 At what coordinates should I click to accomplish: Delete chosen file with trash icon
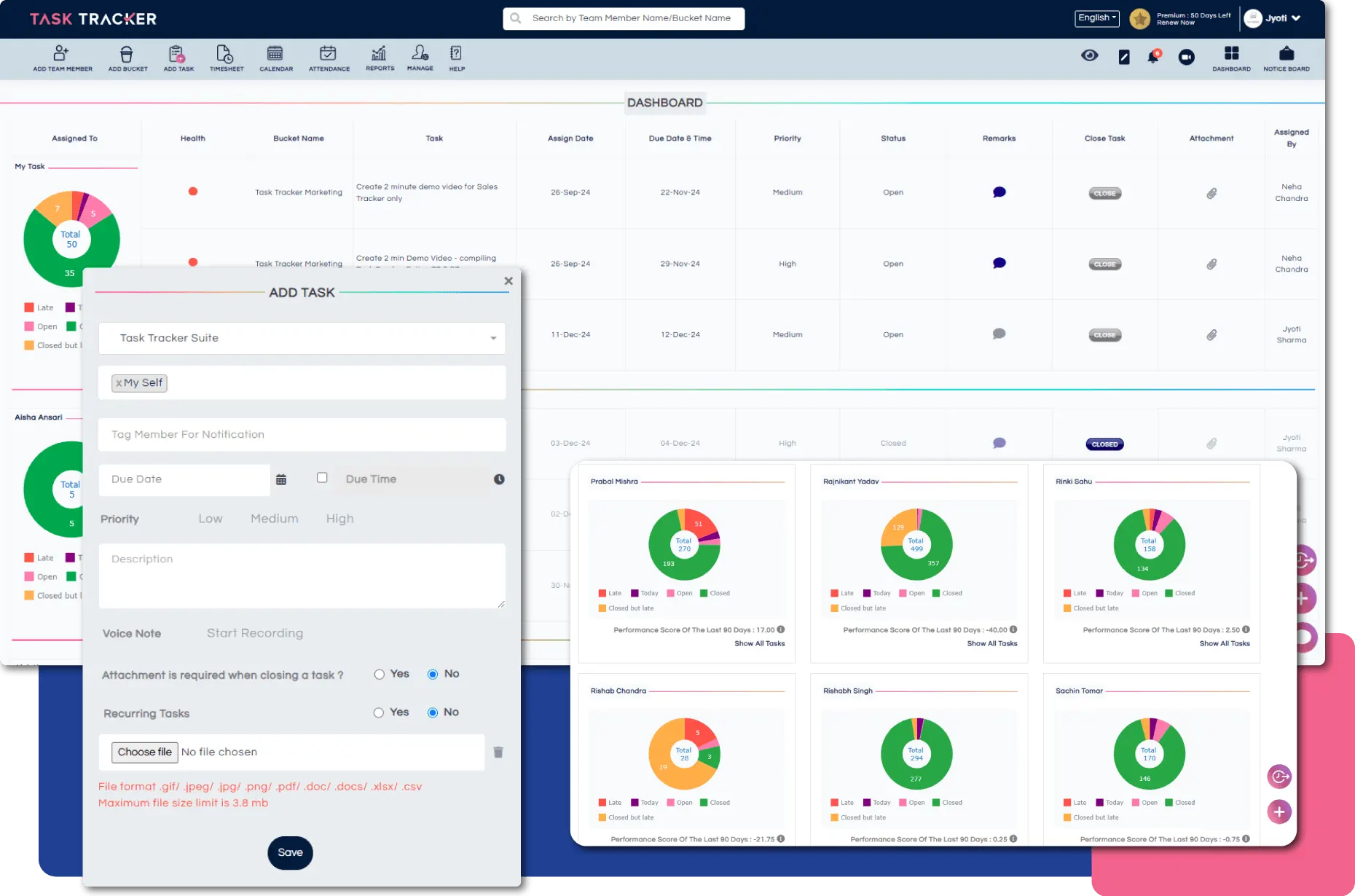coord(498,752)
